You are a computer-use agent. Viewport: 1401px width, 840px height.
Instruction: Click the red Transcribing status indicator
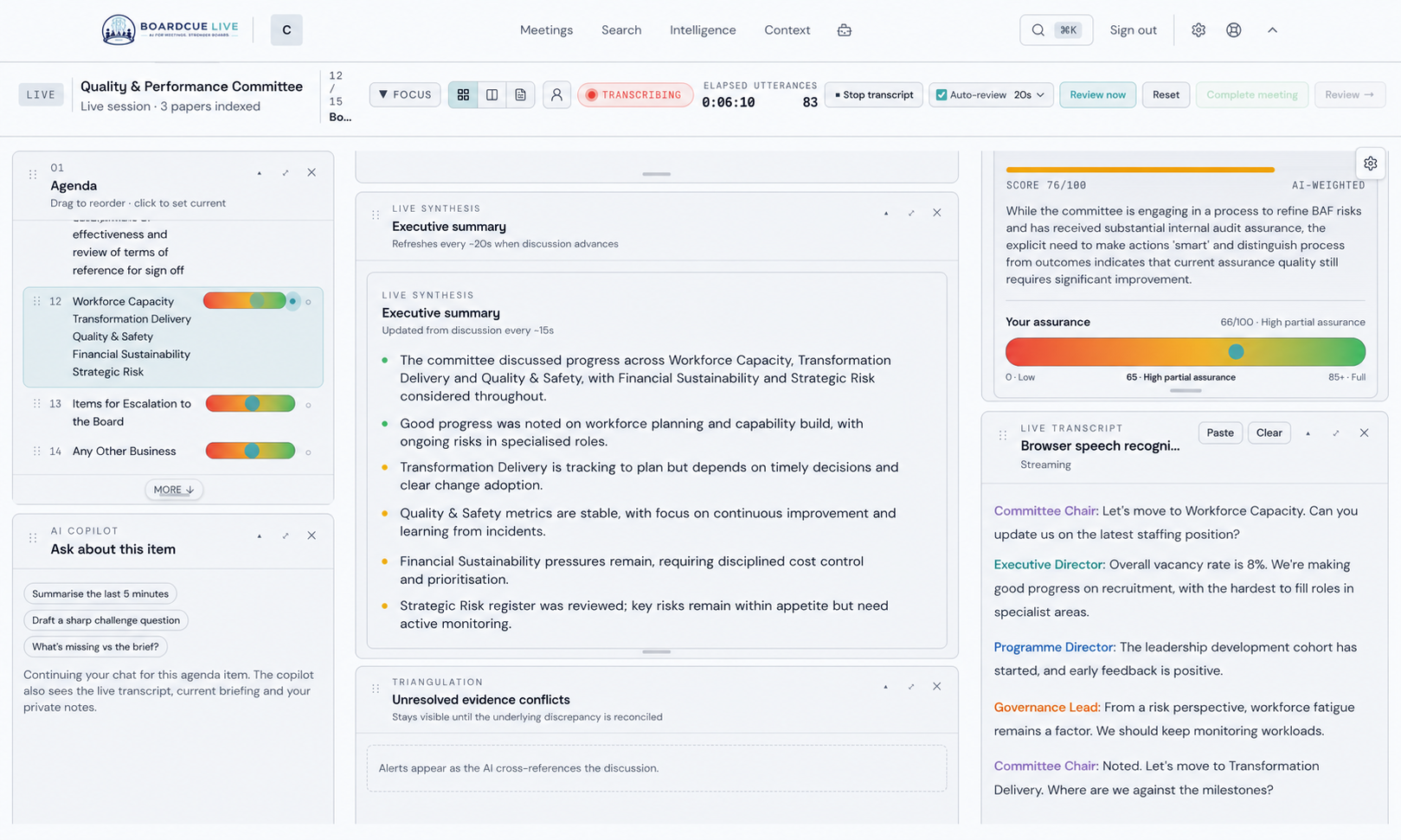point(635,94)
